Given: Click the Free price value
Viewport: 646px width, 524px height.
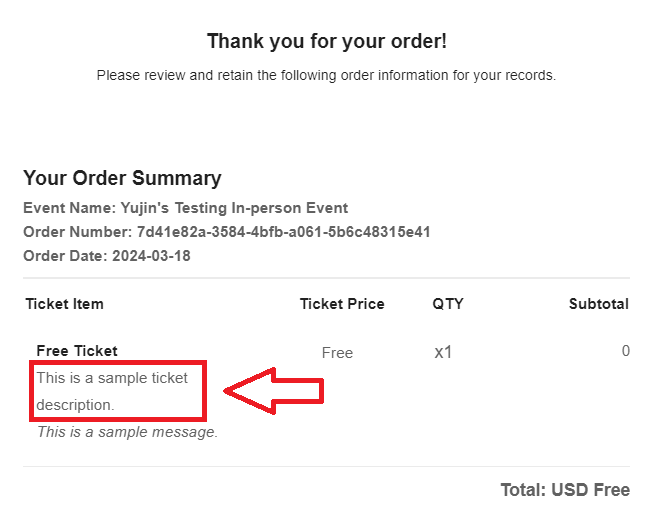Looking at the screenshot, I should coord(337,353).
